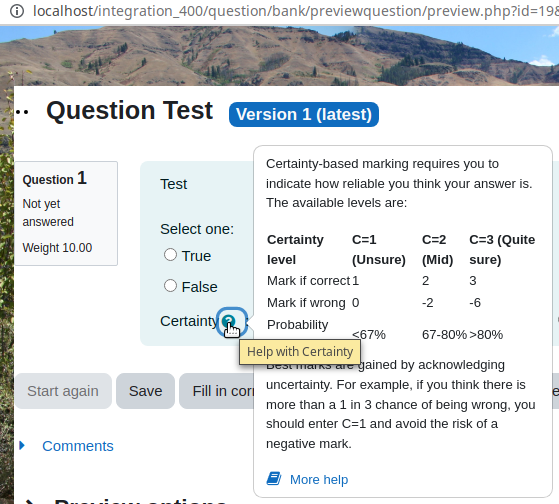The width and height of the screenshot is (559, 504).
Task: Open the Comments link
Action: (78, 446)
